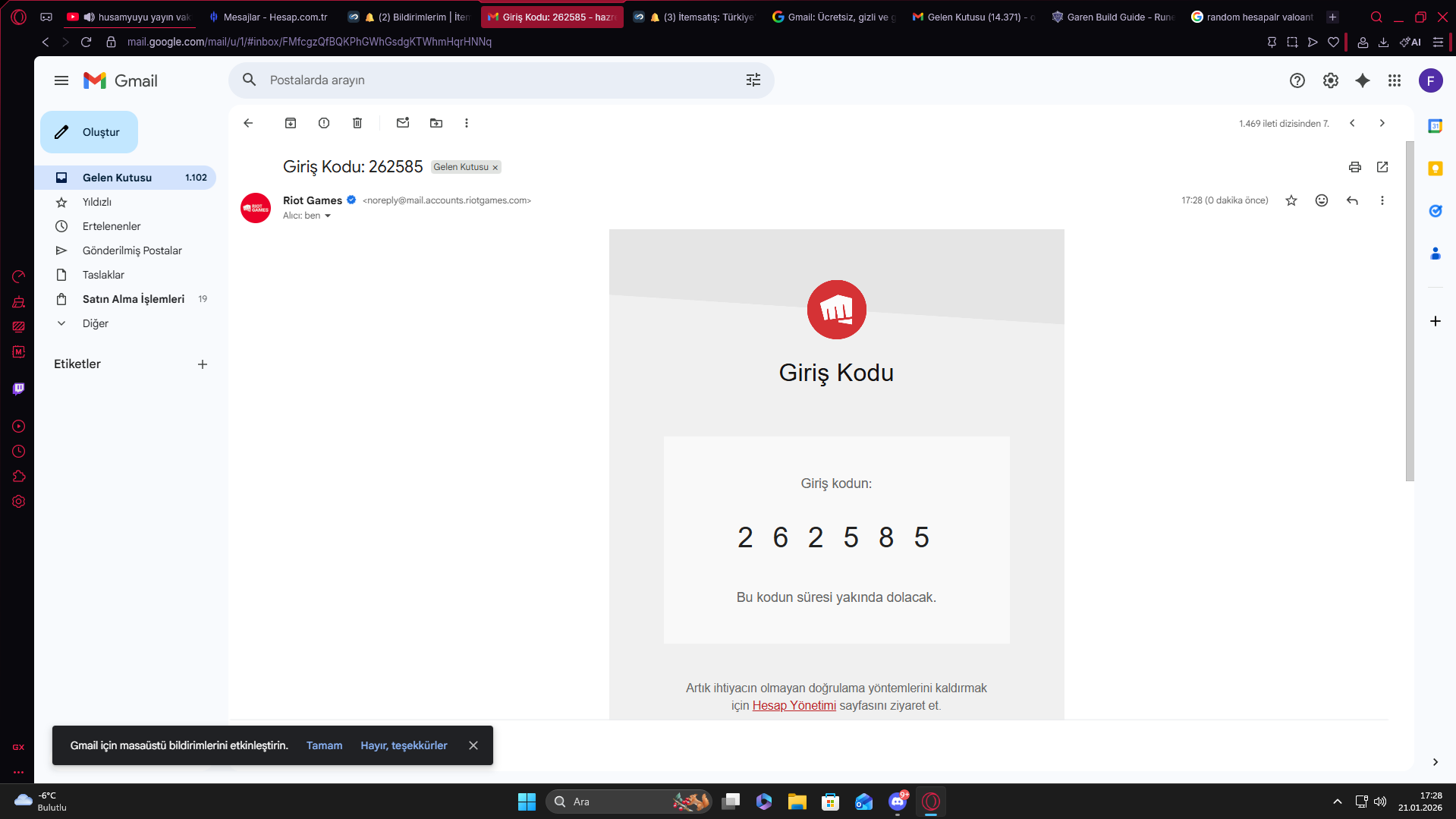Viewport: 1456px width, 819px height.
Task: Create a new label with plus
Action: point(203,364)
